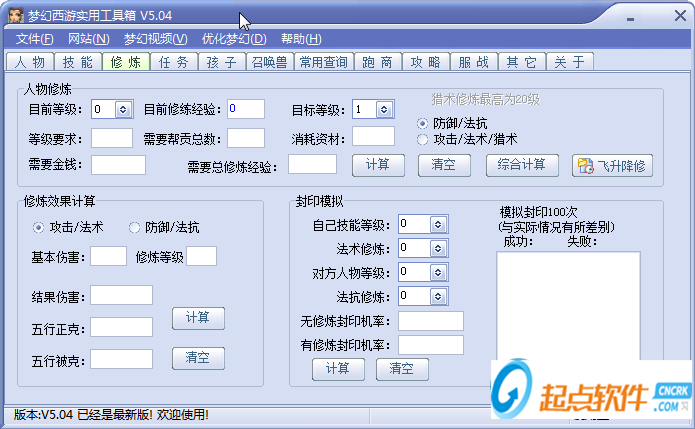The width and height of the screenshot is (695, 429).
Task: Select the 修炼 tab
Action: 126,62
